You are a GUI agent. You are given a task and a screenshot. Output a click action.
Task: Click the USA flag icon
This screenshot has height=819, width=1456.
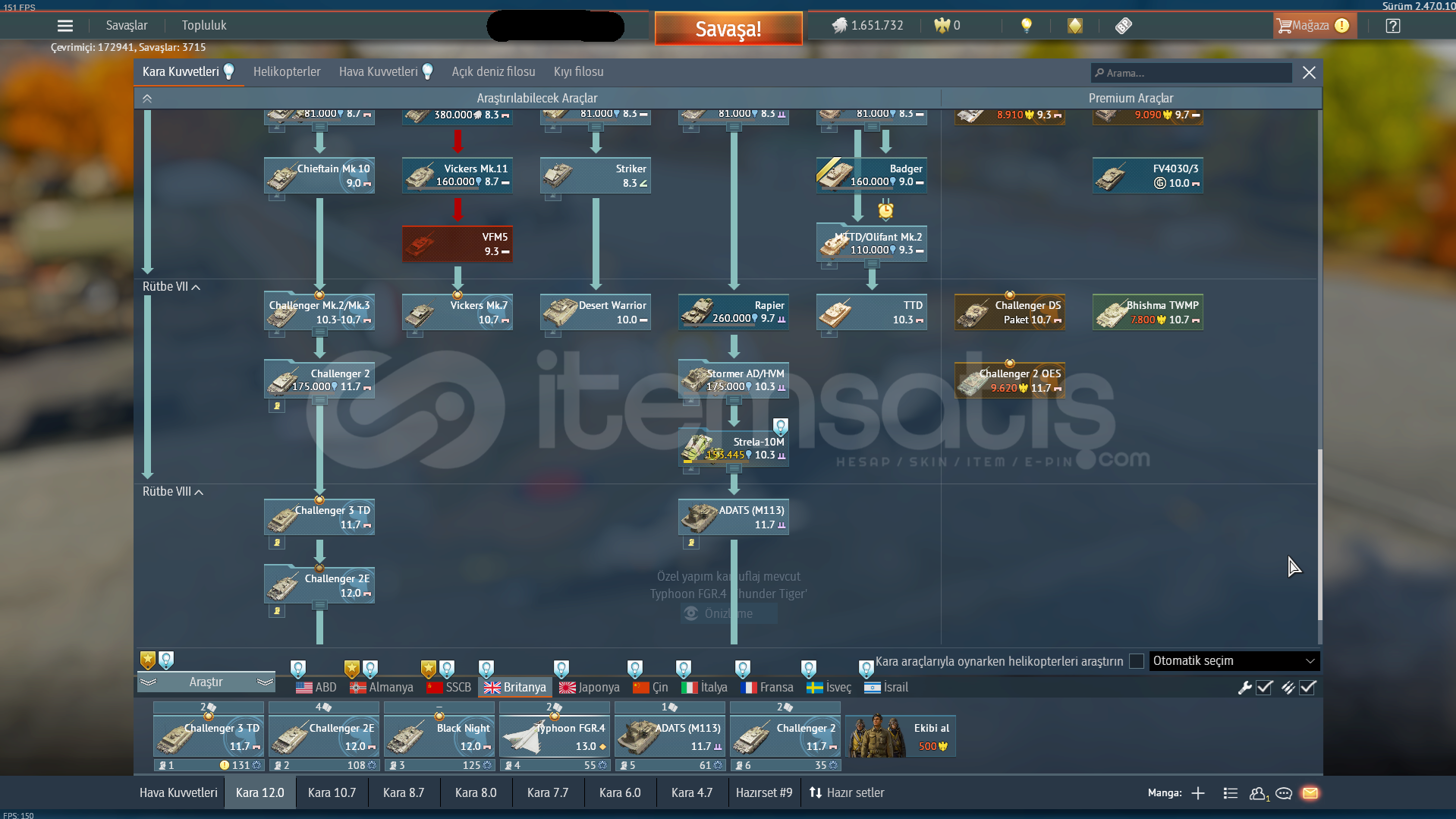(x=304, y=688)
